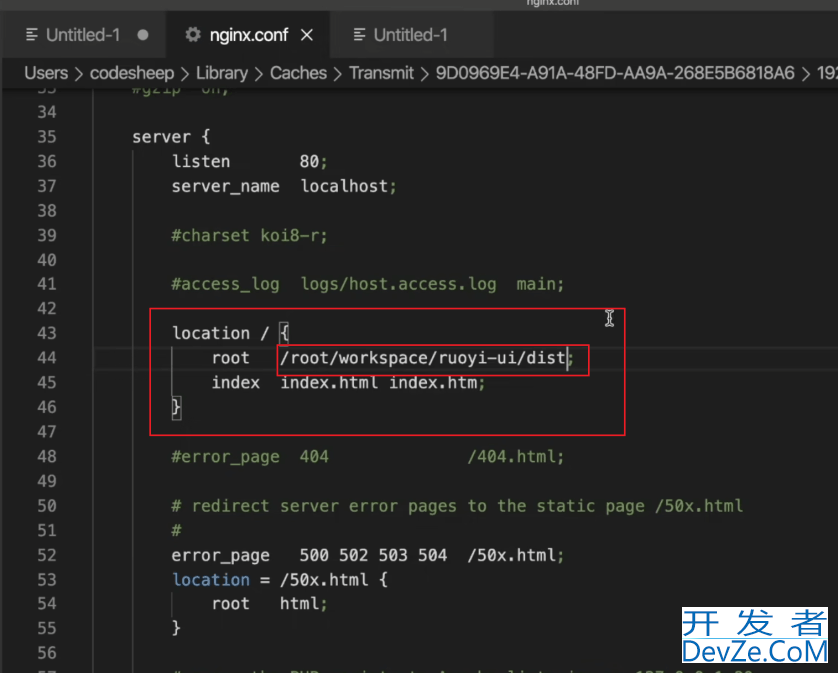The height and width of the screenshot is (673, 838).
Task: Close the nginx.conf tab
Action: click(307, 35)
